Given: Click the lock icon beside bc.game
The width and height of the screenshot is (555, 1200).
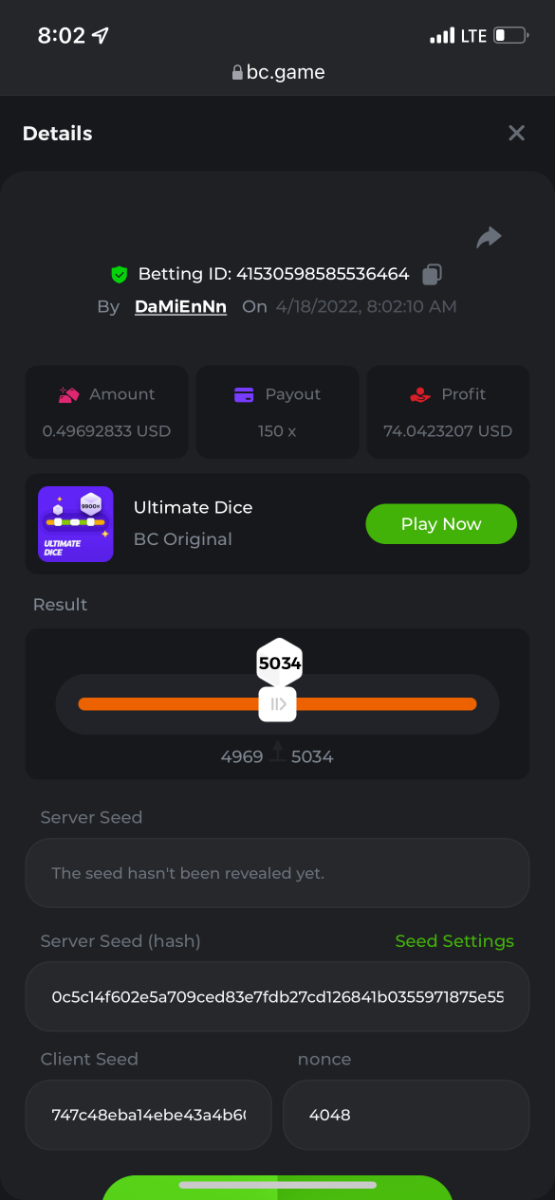Looking at the screenshot, I should [237, 72].
